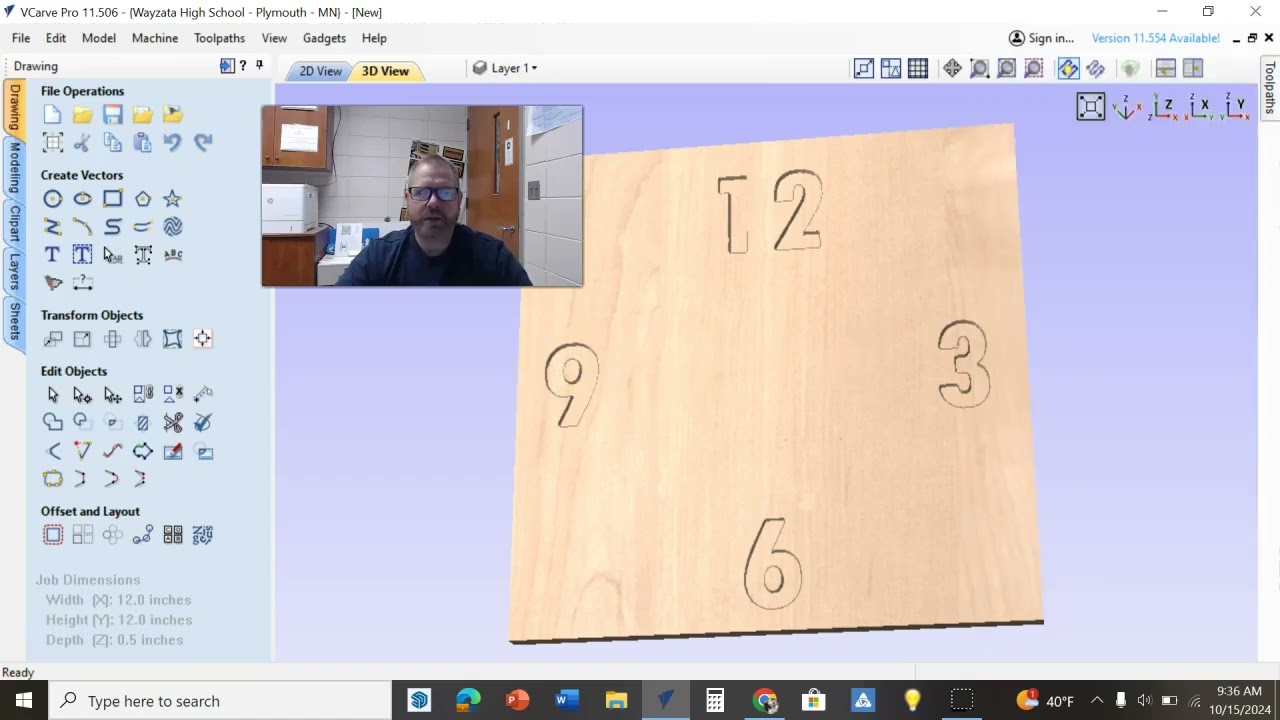Click the Windows Start button
Image resolution: width=1280 pixels, height=720 pixels.
24,700
